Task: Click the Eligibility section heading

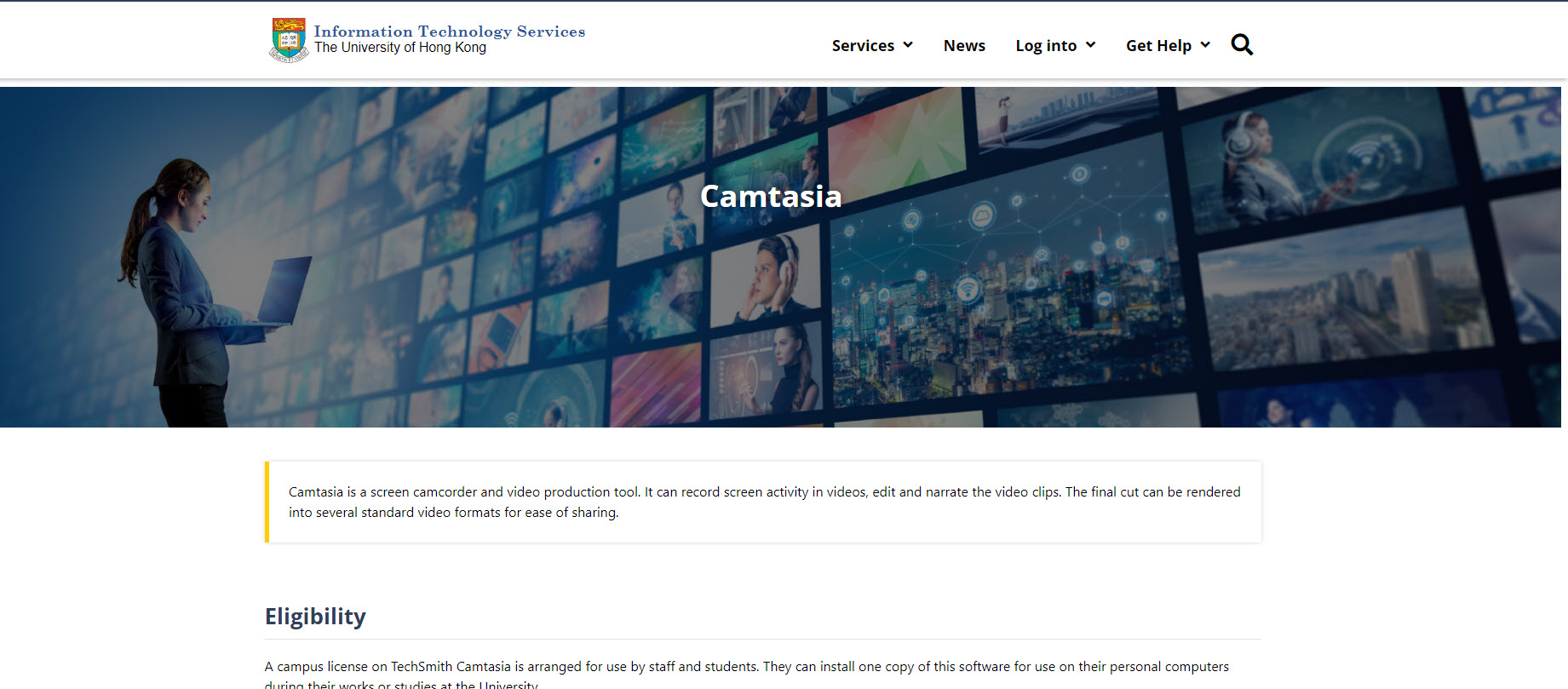Action: click(315, 616)
